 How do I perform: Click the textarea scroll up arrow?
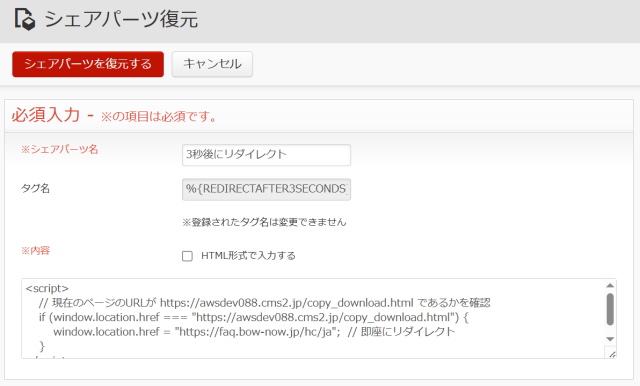pyautogui.click(x=610, y=285)
